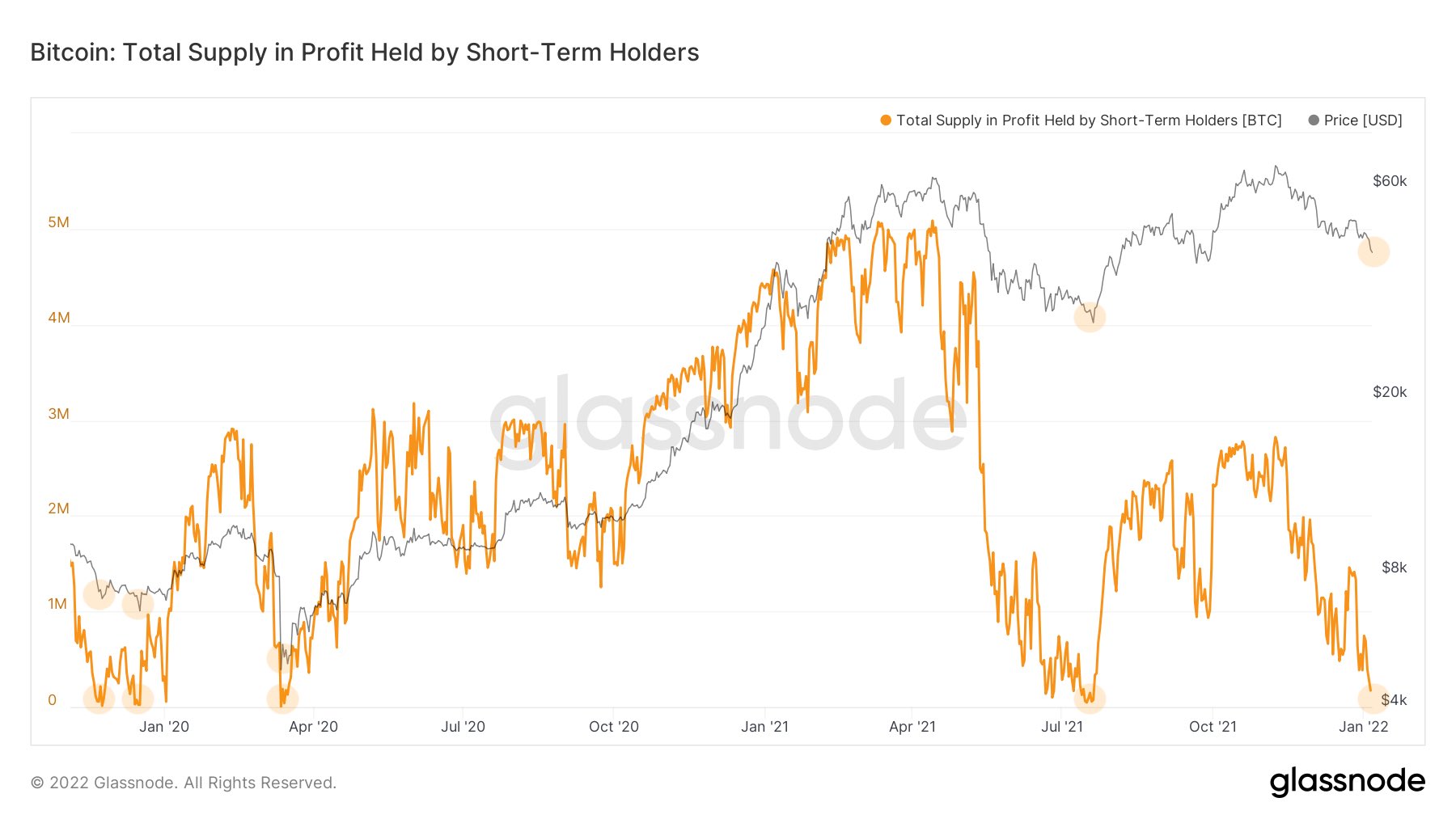The height and width of the screenshot is (819, 1456).
Task: Click the $8k price axis label
Action: click(x=1394, y=568)
